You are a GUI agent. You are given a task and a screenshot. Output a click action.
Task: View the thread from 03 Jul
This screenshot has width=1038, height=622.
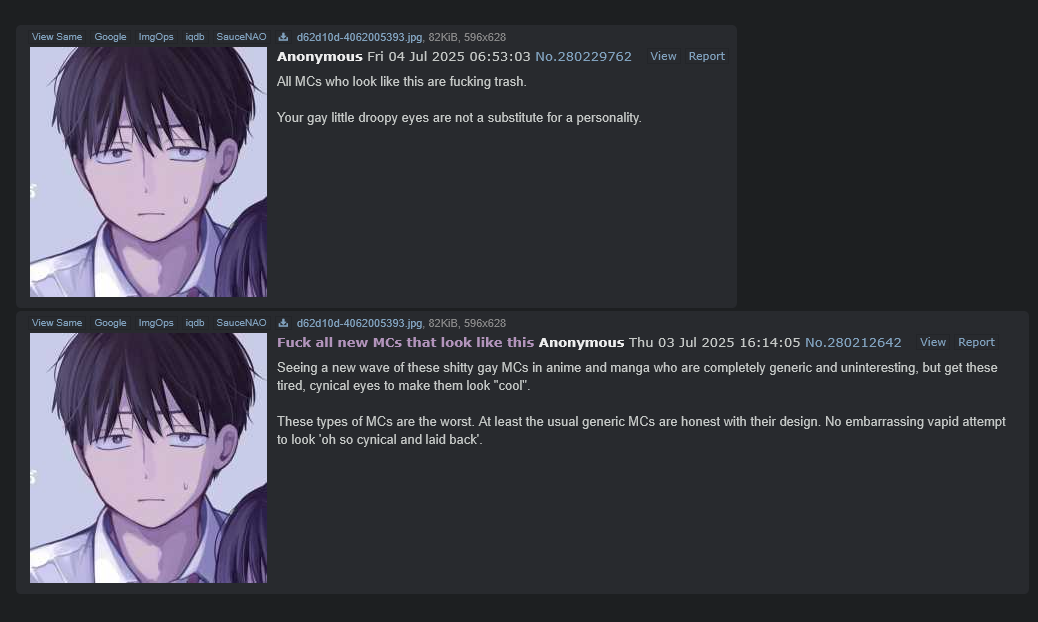tap(933, 342)
